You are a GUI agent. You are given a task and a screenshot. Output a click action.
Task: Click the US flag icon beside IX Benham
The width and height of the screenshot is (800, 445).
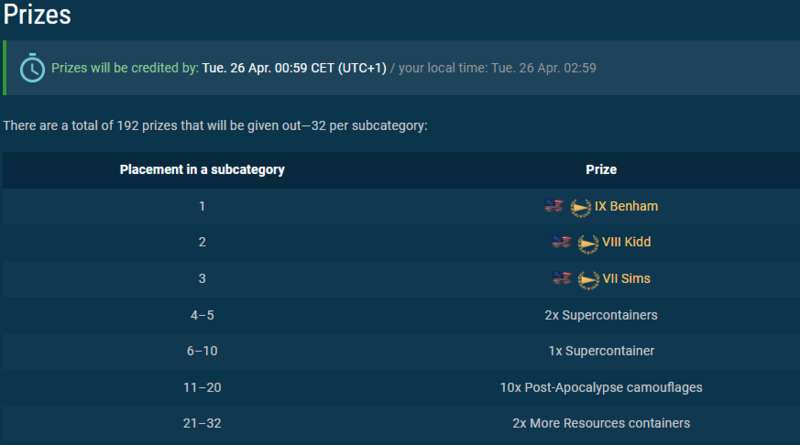pyautogui.click(x=554, y=206)
